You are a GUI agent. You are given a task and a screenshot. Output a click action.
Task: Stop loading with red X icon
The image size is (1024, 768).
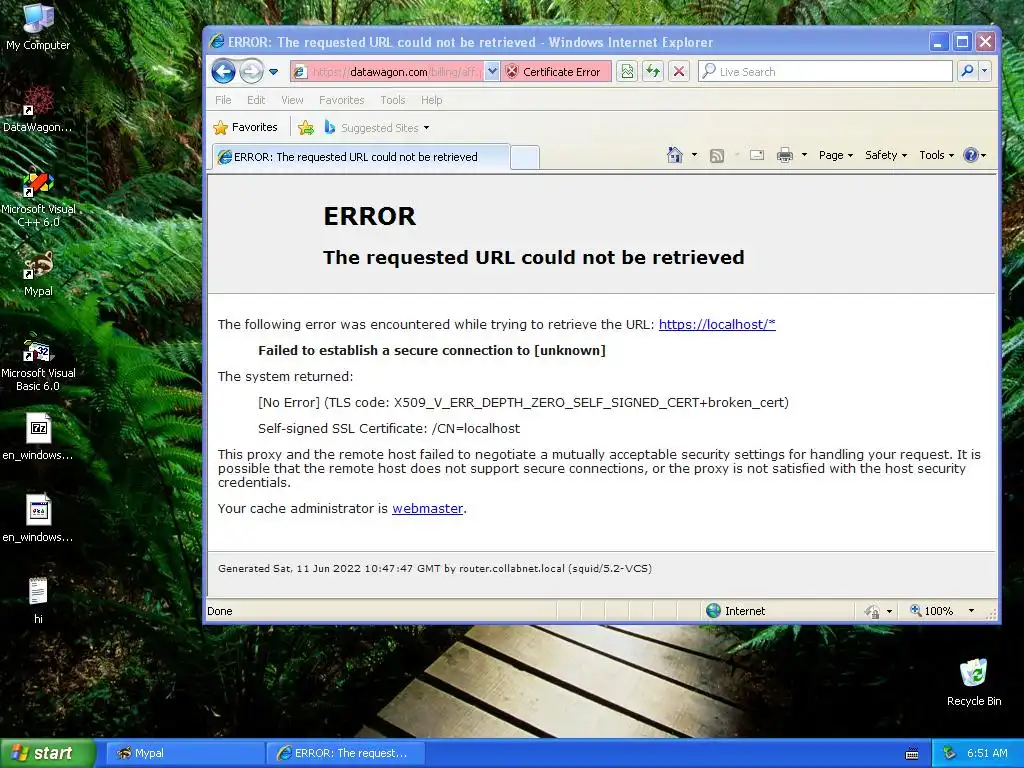pos(679,72)
